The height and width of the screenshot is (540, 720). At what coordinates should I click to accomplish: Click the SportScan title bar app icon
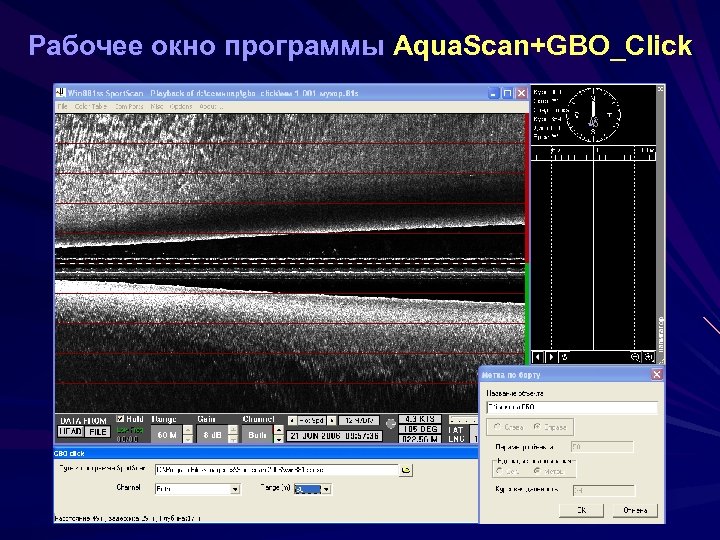60,93
